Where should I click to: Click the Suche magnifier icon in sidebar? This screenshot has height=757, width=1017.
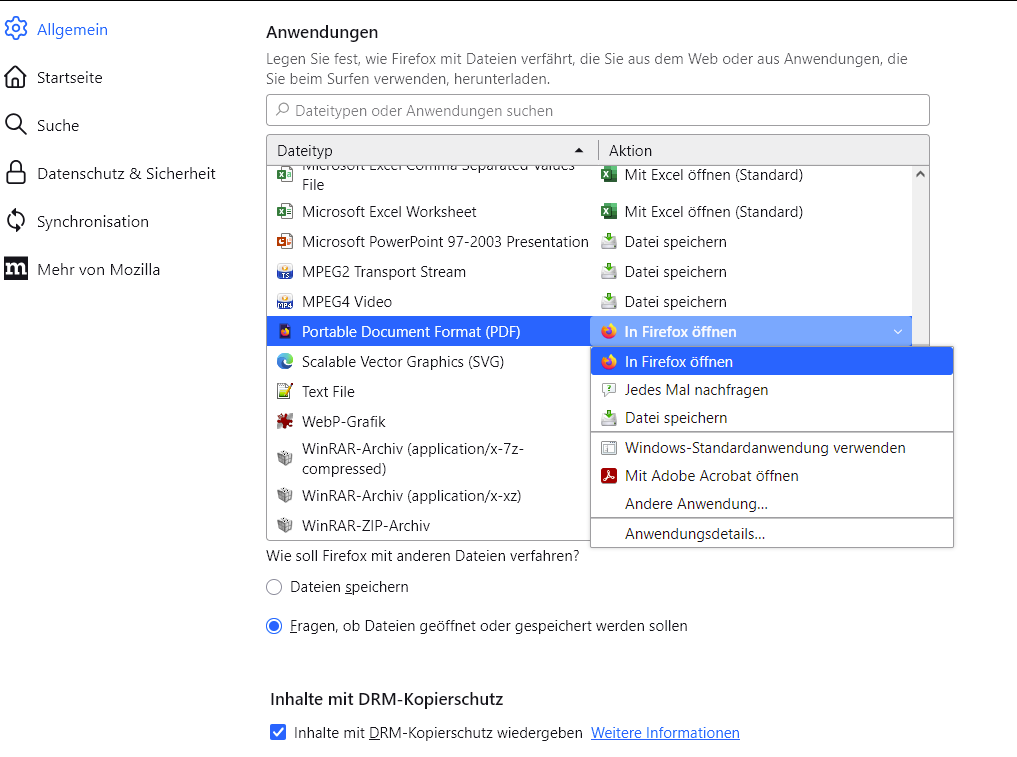(x=16, y=125)
